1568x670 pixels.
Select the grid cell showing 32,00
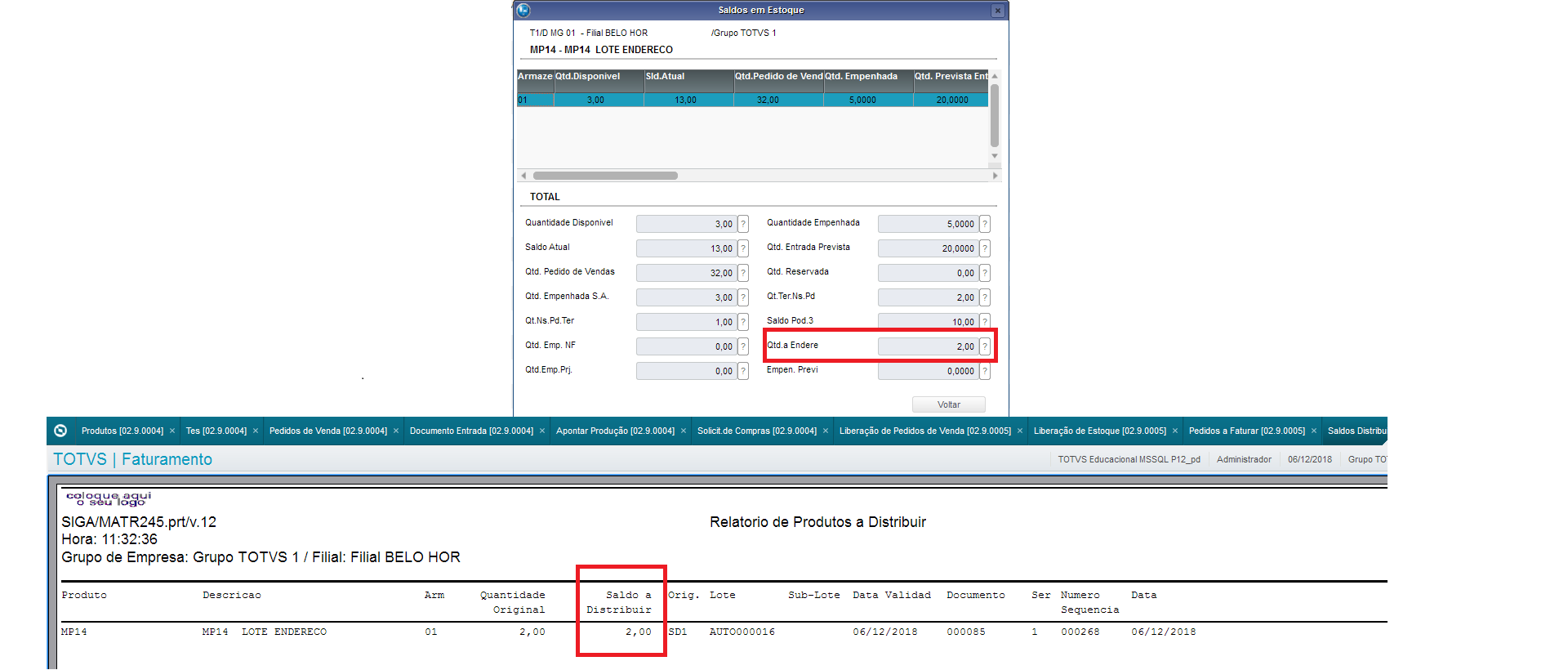779,100
